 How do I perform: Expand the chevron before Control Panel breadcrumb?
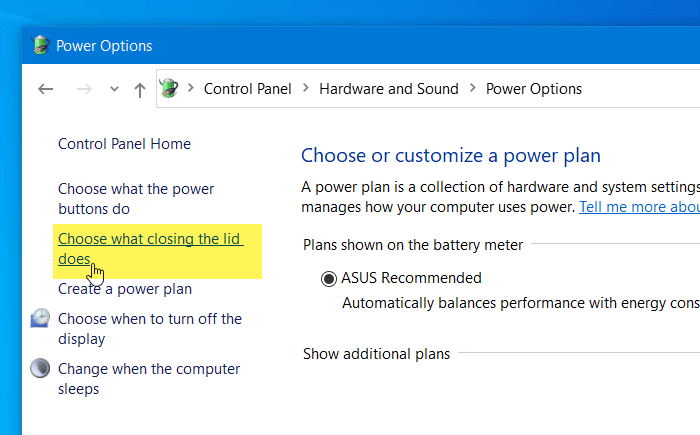[190, 89]
